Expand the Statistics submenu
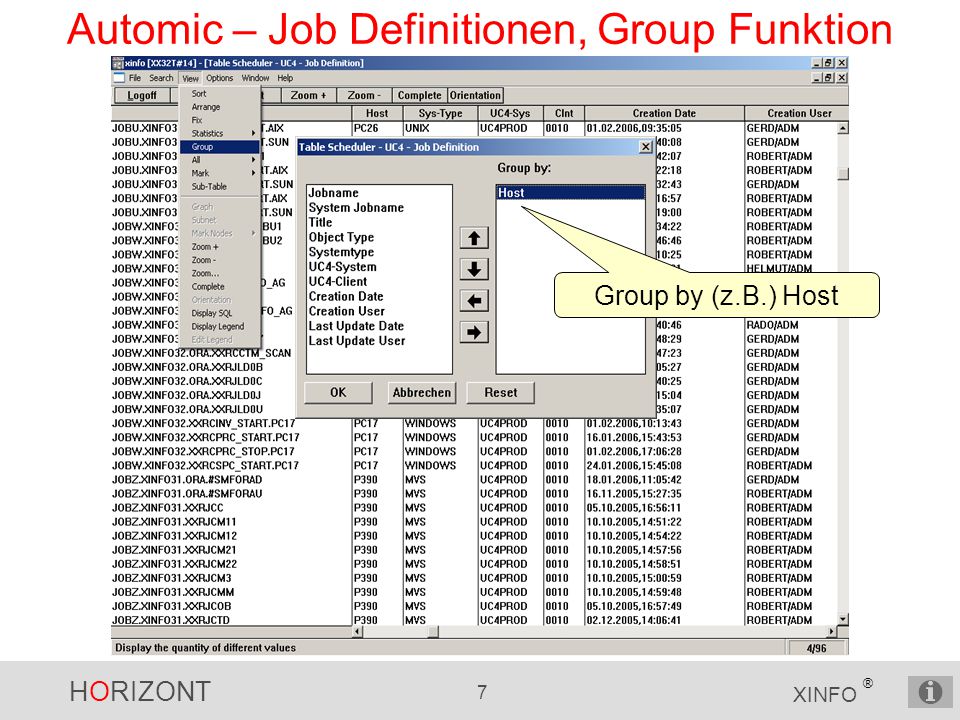960x720 pixels. pyautogui.click(x=220, y=133)
